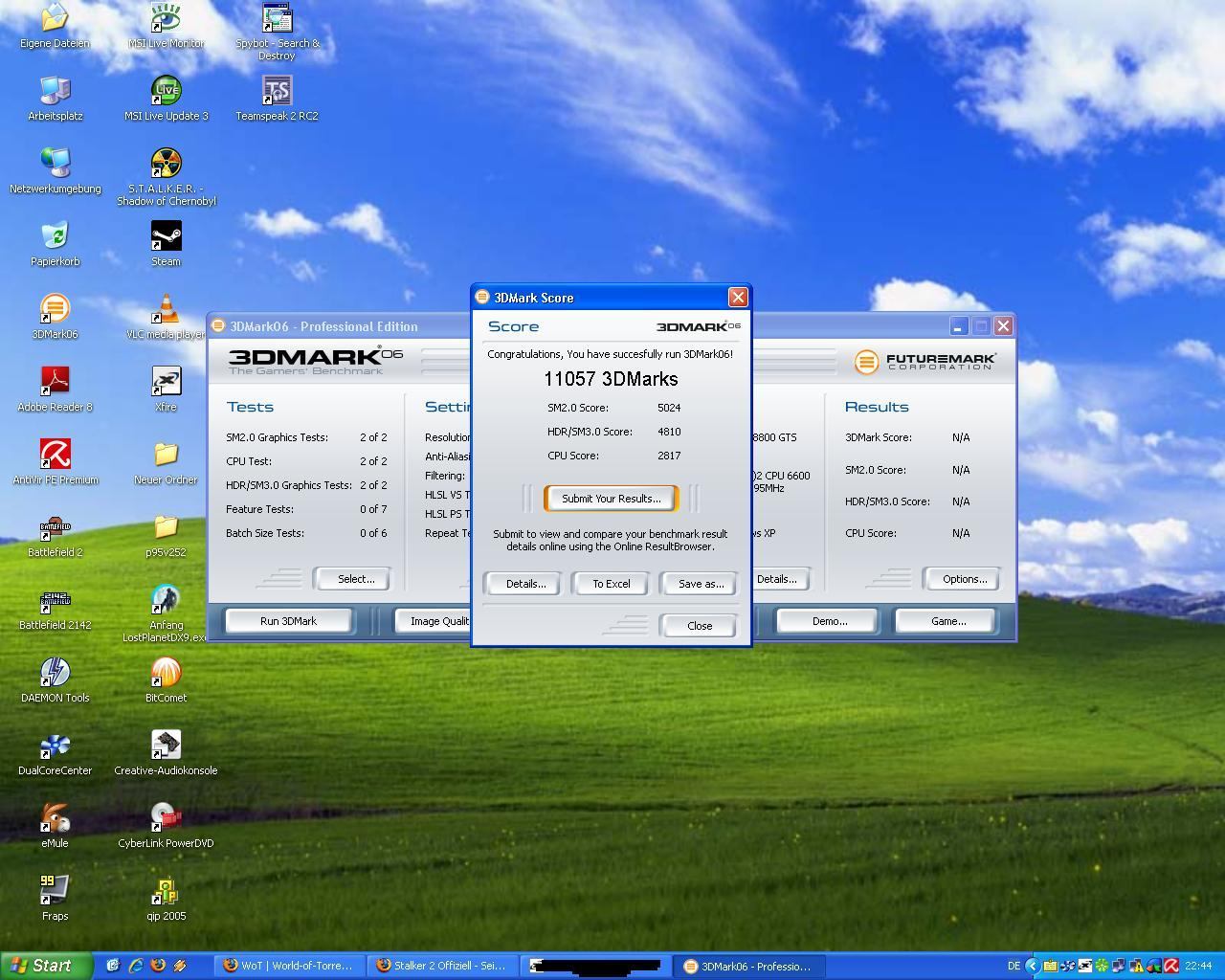Click the Demo... button in 3DMark06
This screenshot has height=980, width=1225.
[829, 621]
